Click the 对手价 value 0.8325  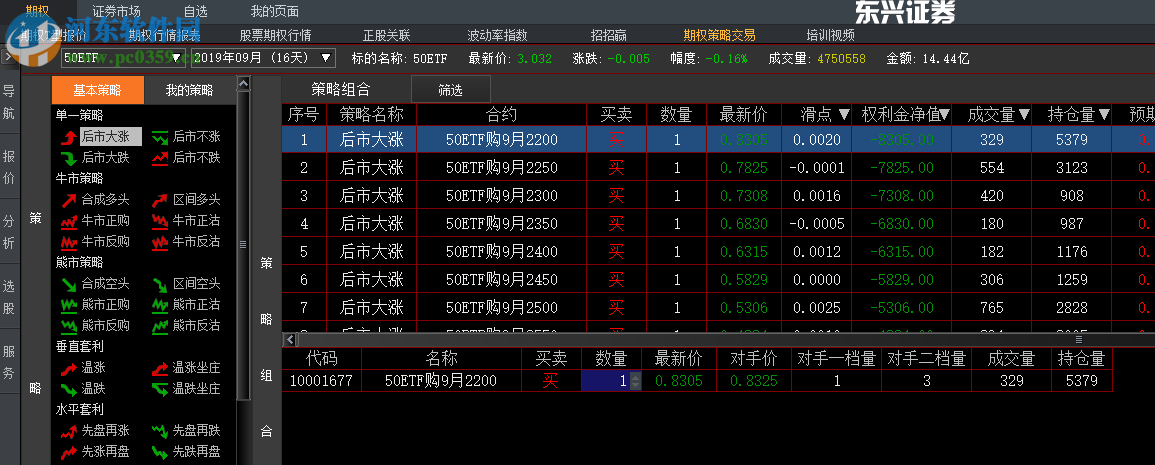coord(754,380)
